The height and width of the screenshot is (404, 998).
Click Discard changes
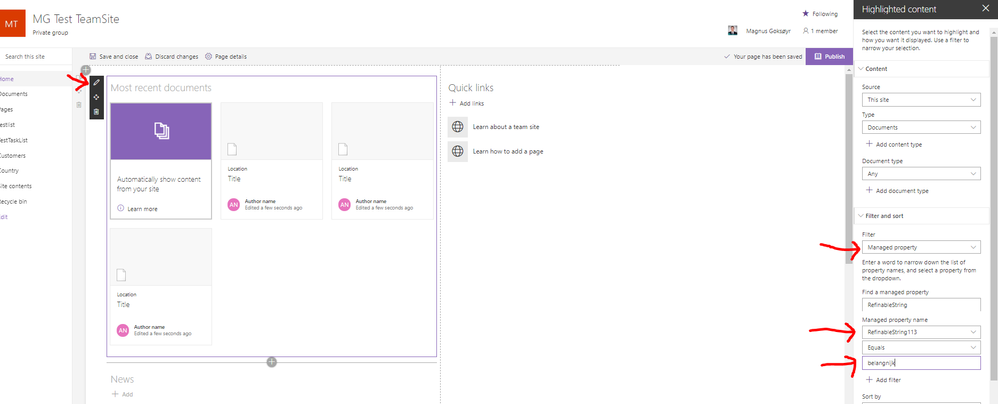point(172,57)
